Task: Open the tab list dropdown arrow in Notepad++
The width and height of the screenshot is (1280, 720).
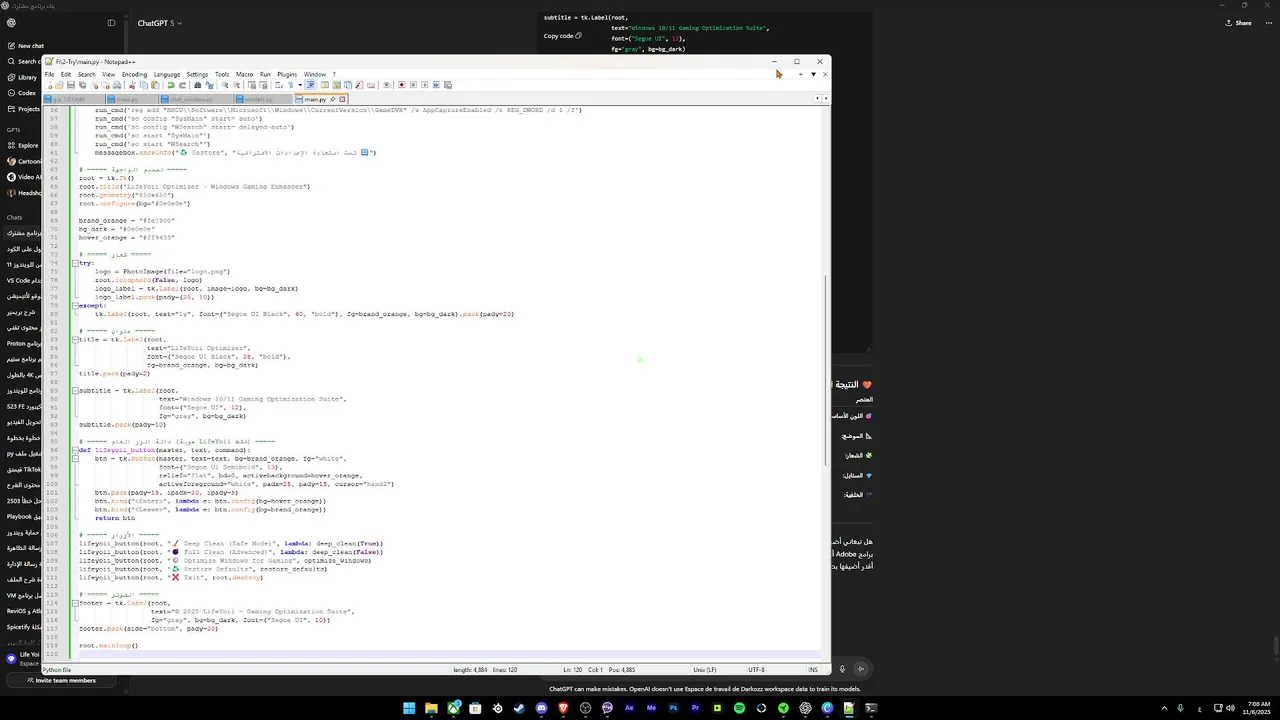Action: (813, 74)
